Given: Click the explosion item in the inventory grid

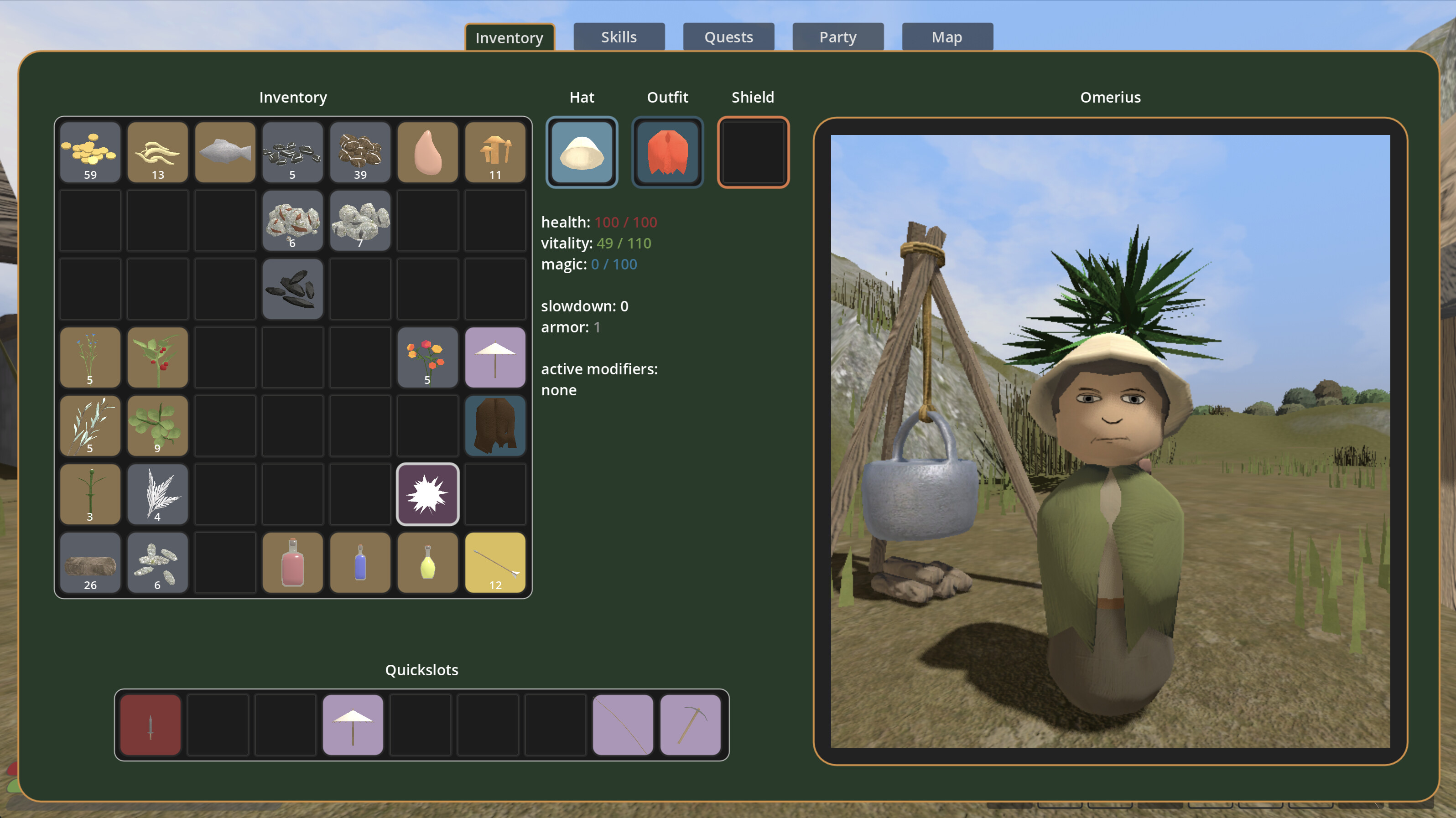Looking at the screenshot, I should (428, 494).
